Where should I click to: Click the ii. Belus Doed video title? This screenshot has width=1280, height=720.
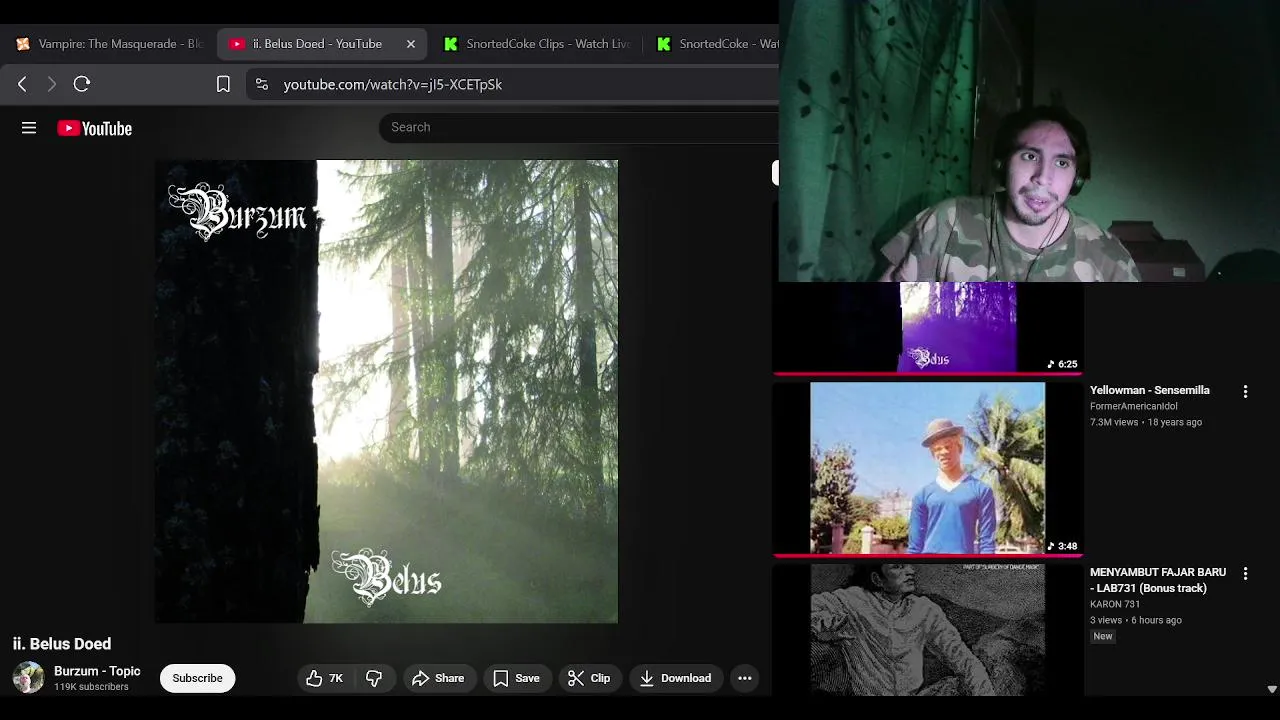tap(62, 644)
